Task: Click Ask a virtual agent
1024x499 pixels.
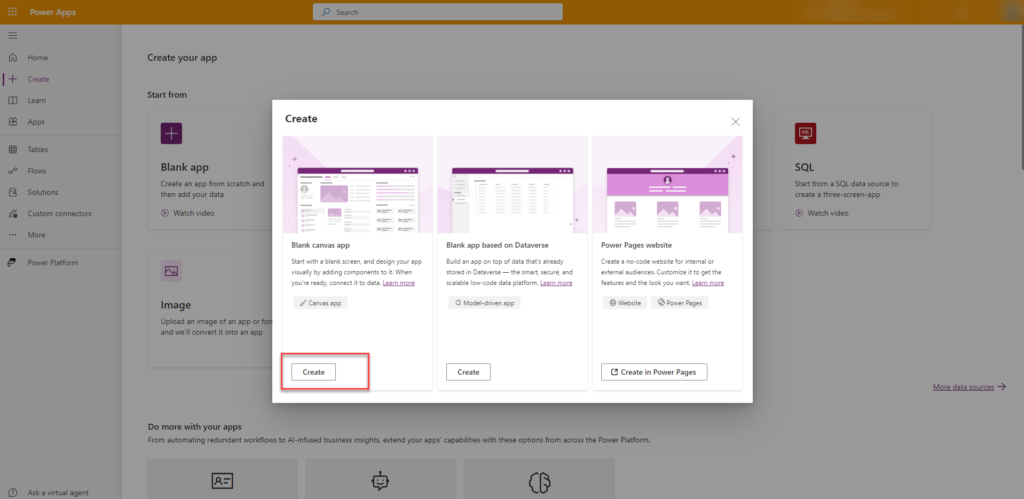Action: (x=60, y=492)
